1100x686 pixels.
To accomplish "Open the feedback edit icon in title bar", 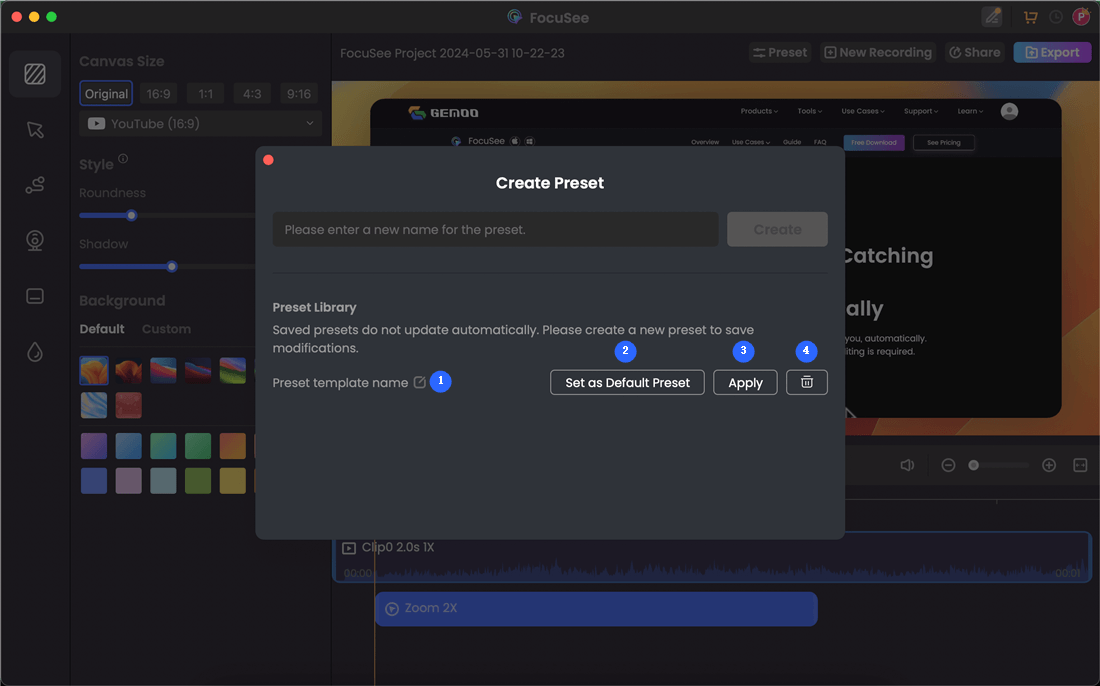I will (x=992, y=17).
